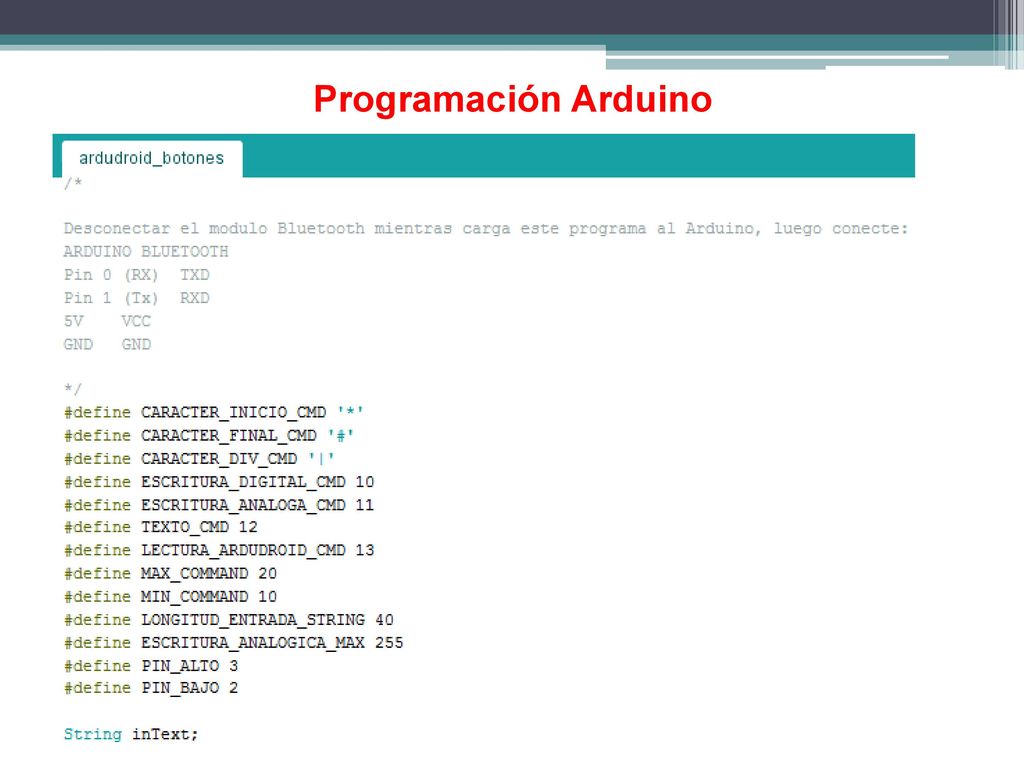The width and height of the screenshot is (1024, 768).
Task: Click the GND GND comment line
Action: (107, 344)
